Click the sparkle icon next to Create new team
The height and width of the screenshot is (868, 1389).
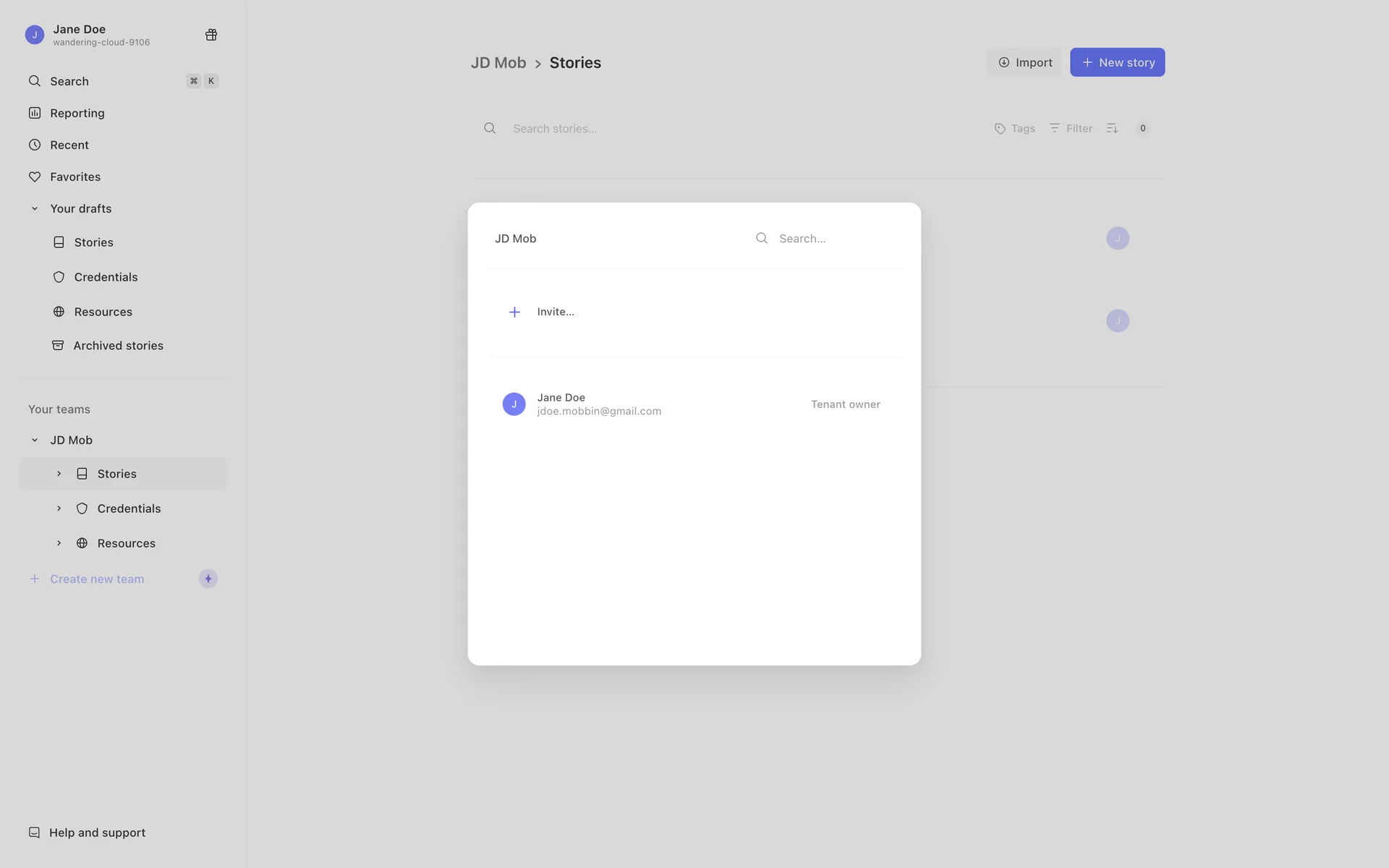[x=208, y=579]
